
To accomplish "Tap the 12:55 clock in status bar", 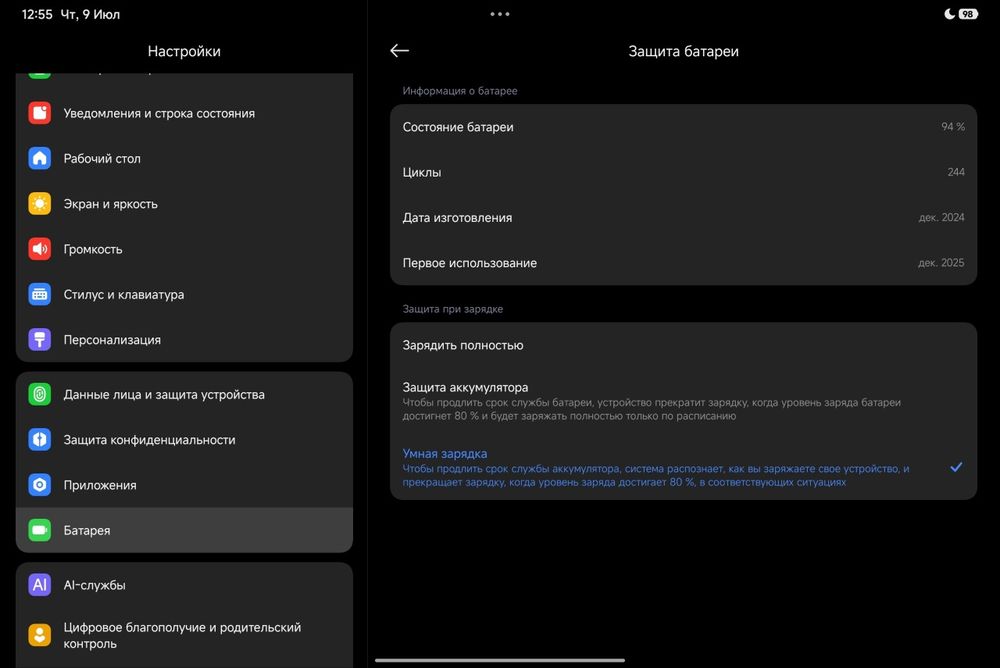I will (37, 14).
